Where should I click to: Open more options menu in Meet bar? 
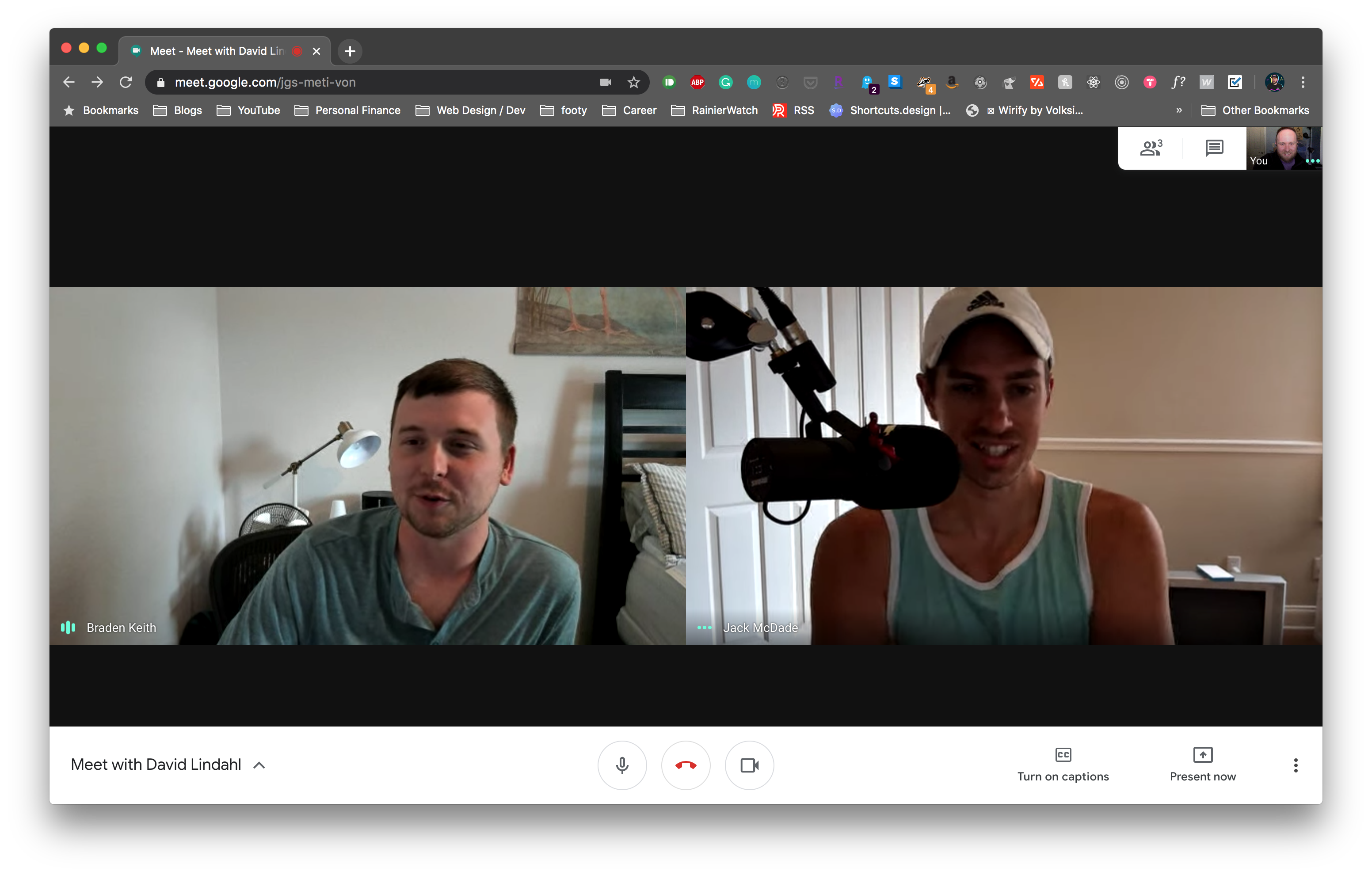1295,765
